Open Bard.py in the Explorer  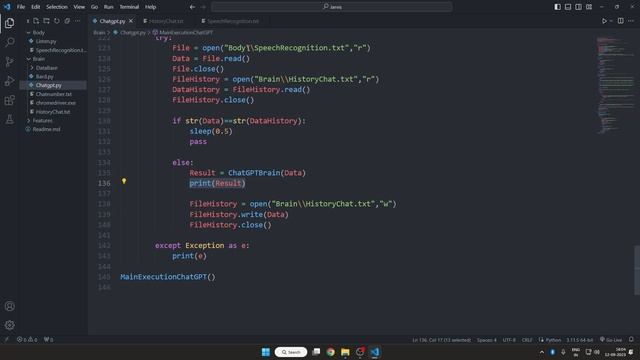(x=44, y=76)
